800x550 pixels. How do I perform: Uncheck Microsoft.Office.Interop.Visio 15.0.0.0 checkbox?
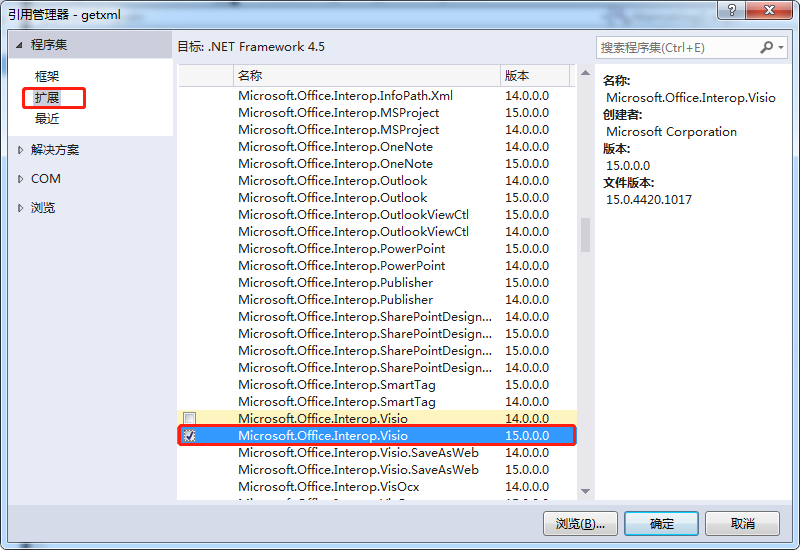(189, 436)
